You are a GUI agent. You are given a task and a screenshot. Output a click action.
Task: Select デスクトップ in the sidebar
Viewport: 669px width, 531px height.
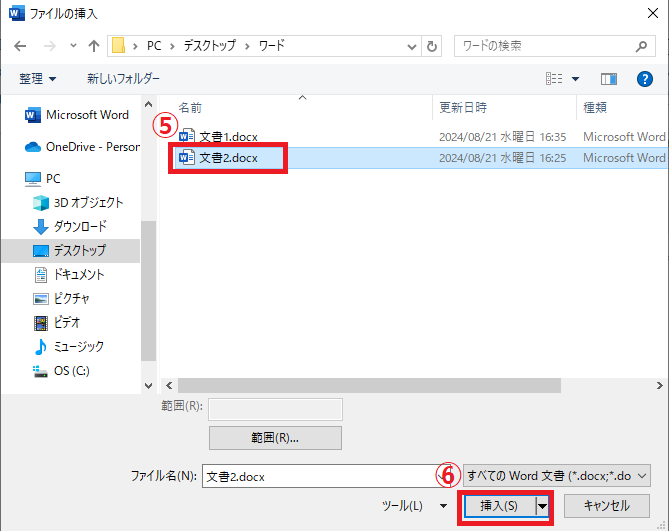coord(70,250)
